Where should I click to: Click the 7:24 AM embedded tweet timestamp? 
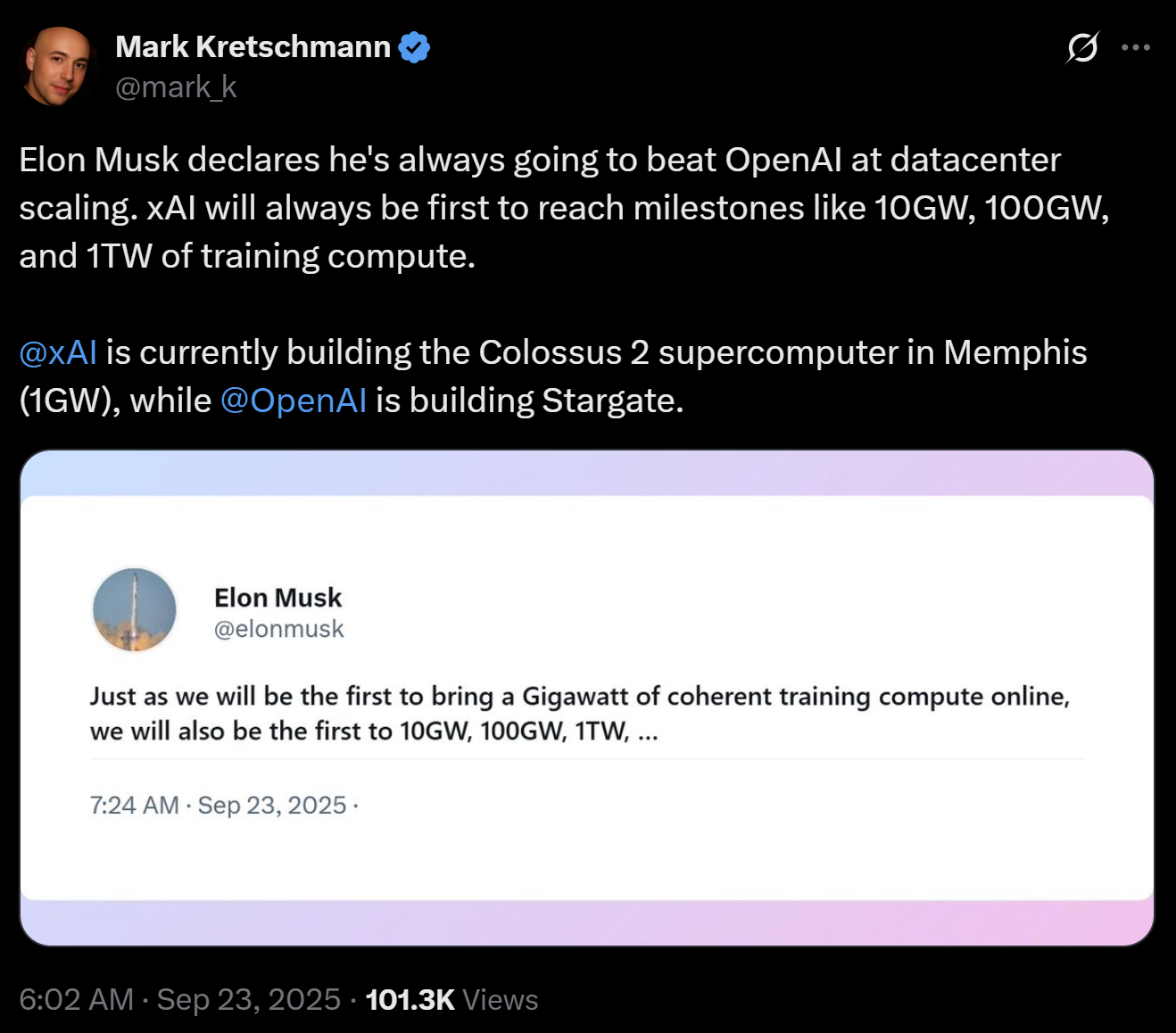pos(134,806)
